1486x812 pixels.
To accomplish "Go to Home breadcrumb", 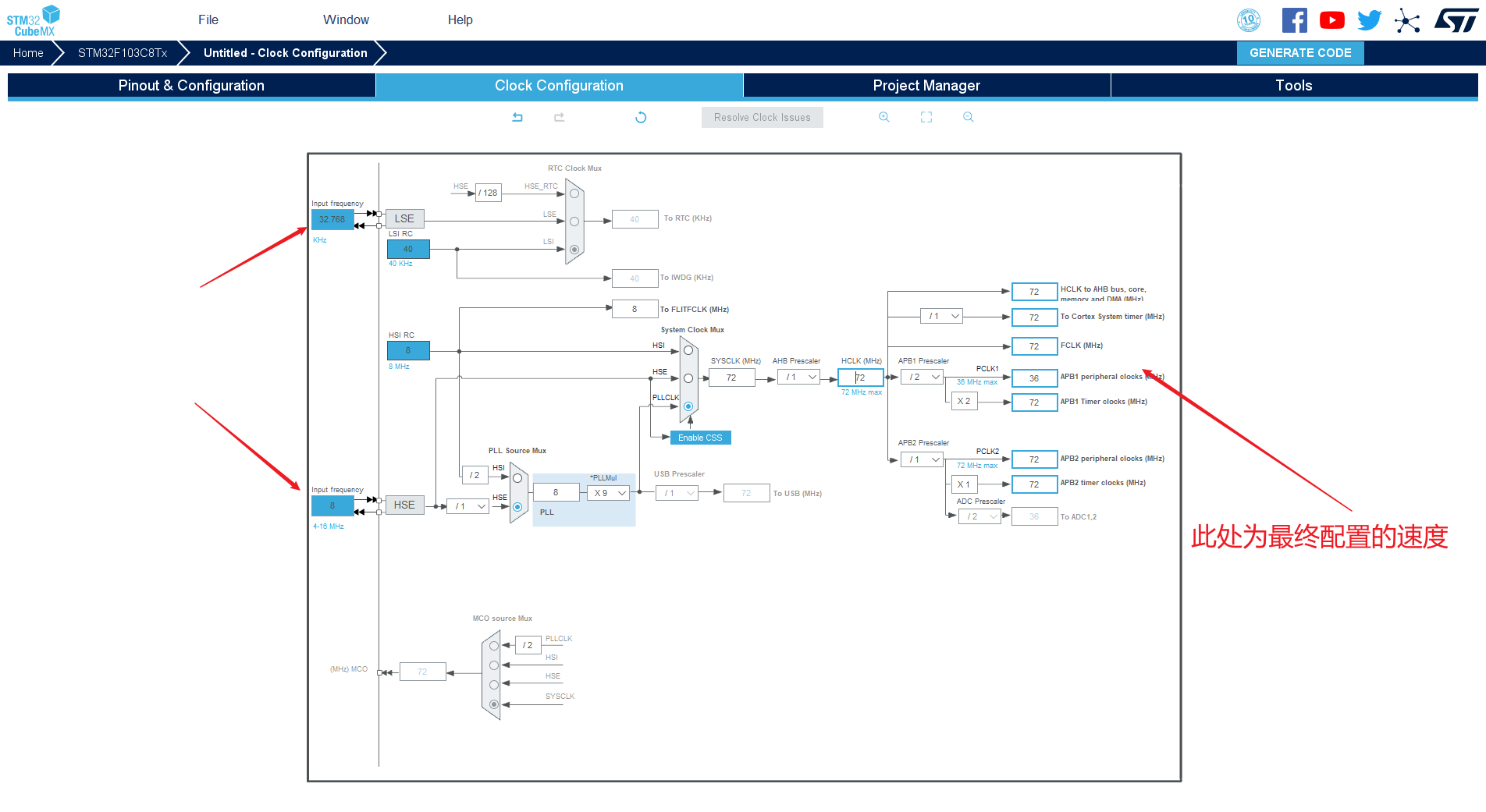I will [x=28, y=53].
